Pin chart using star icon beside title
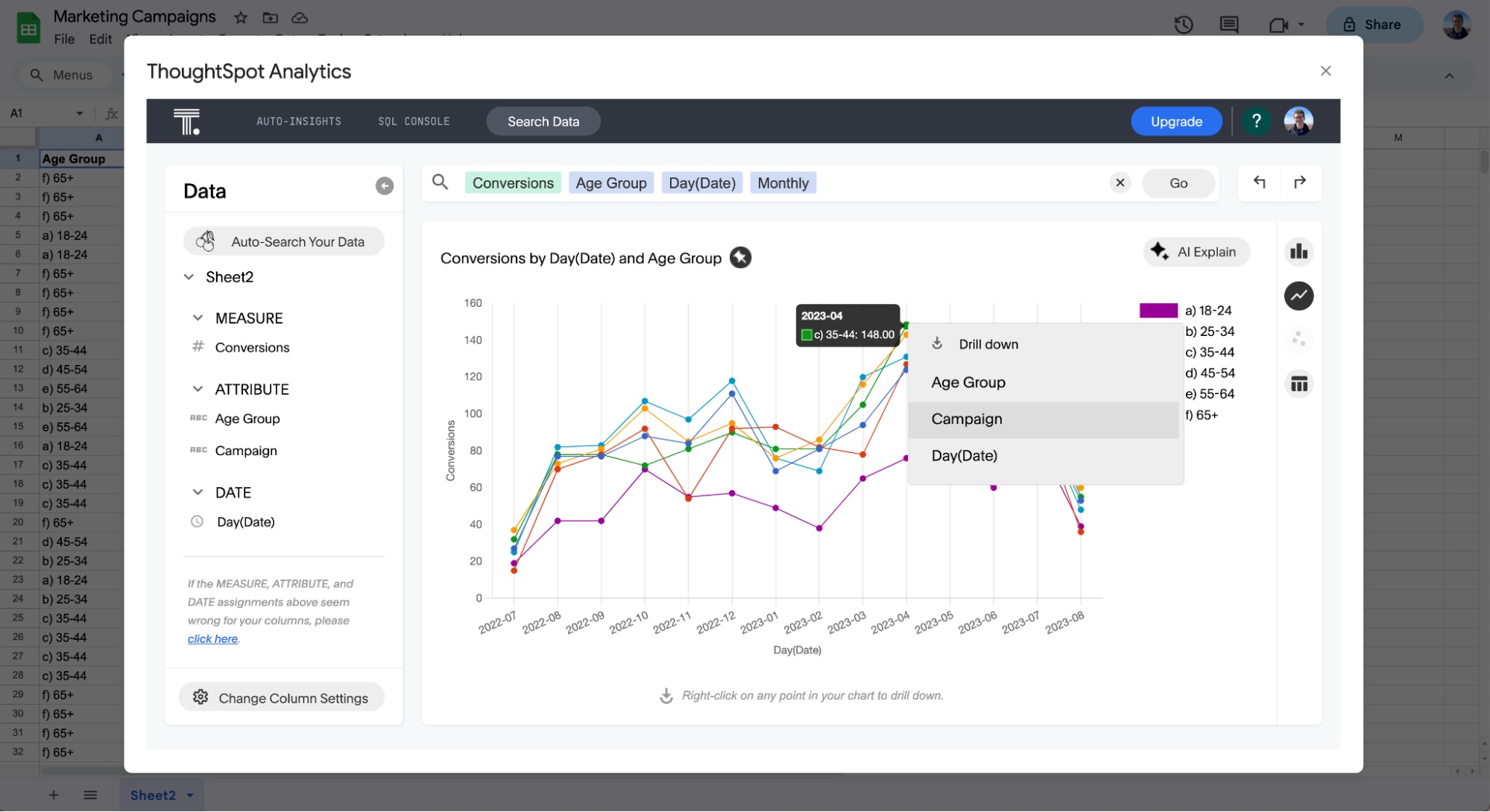The height and width of the screenshot is (812, 1490). tap(740, 258)
